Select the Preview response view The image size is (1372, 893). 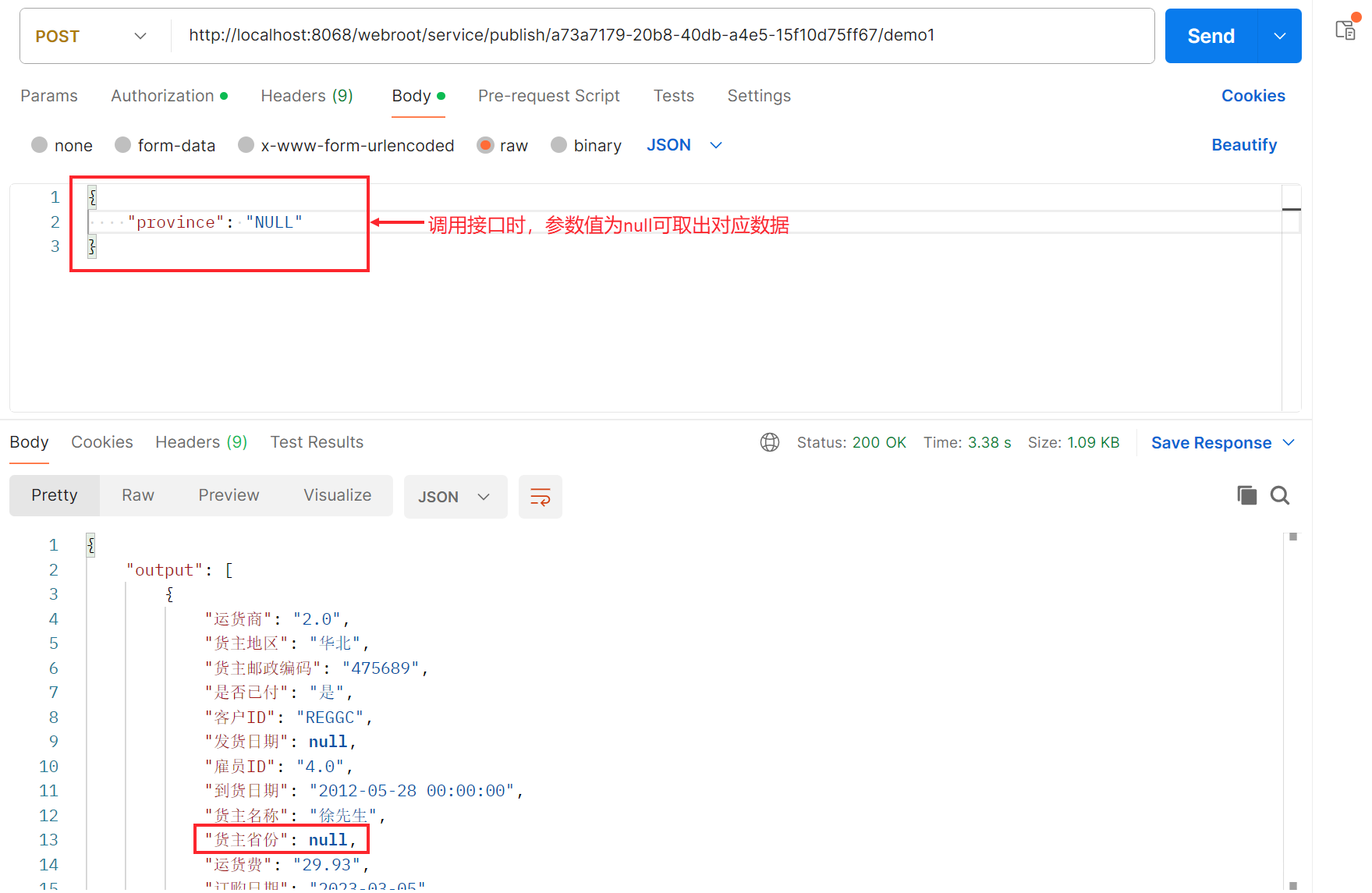(229, 495)
